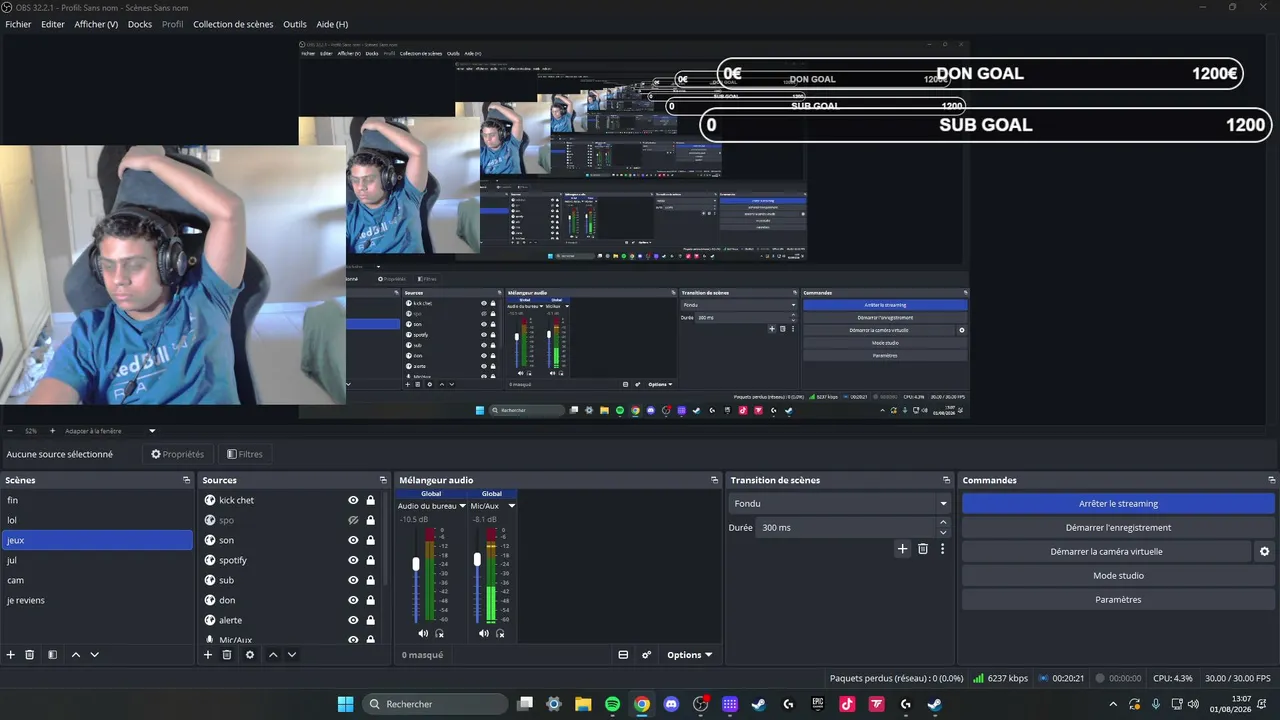
Task: Undock the Sources panel
Action: click(x=383, y=480)
